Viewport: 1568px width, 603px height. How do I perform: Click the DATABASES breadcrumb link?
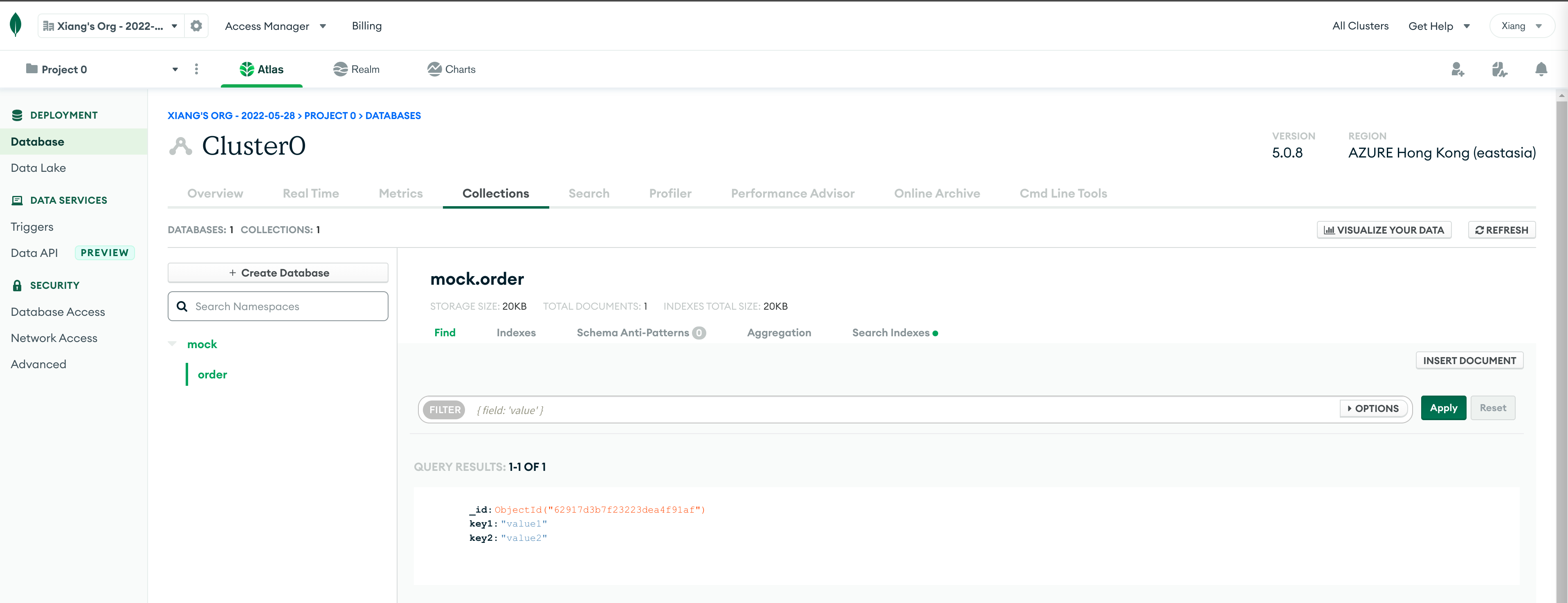click(393, 116)
